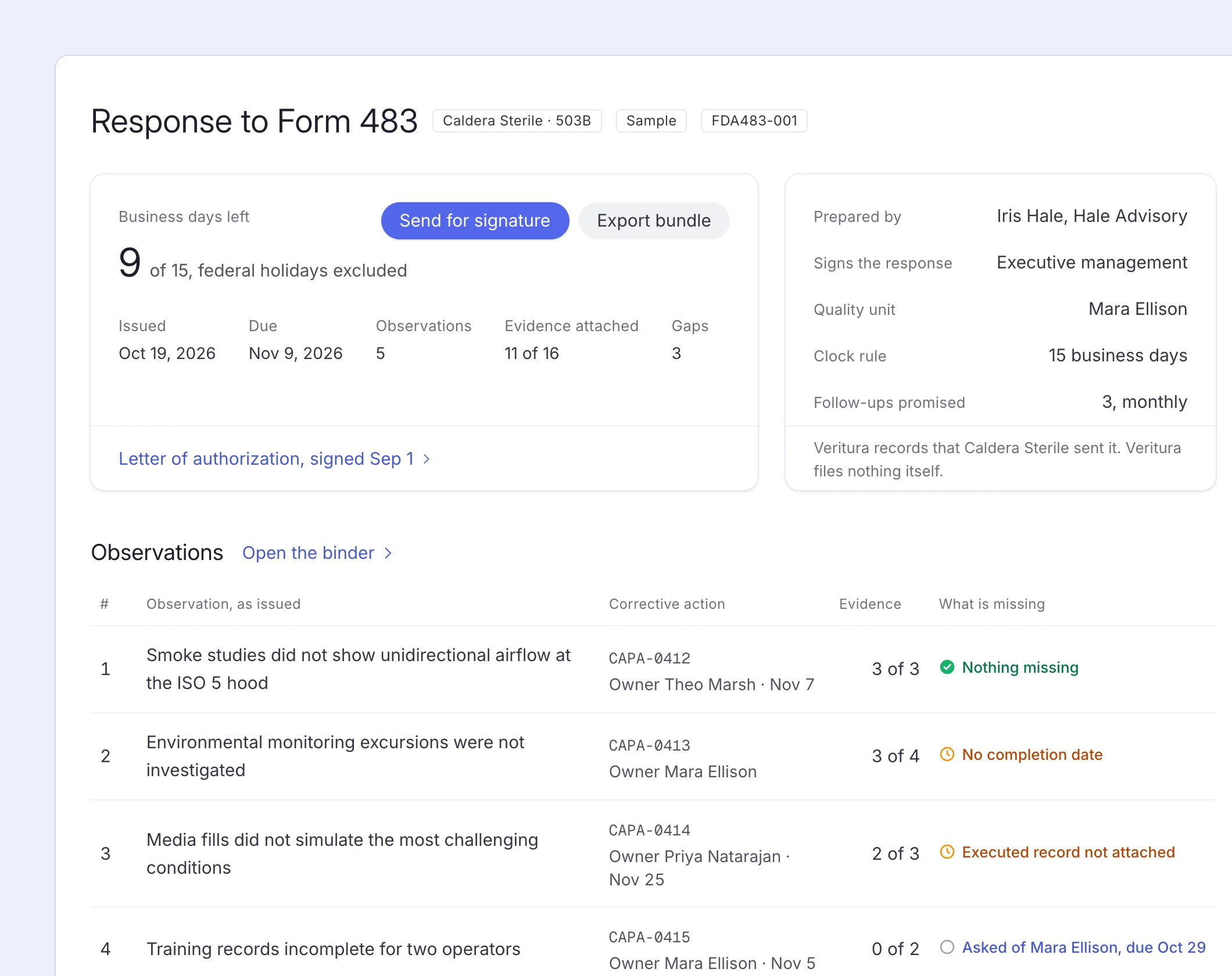Click the Executive management value
1232x976 pixels.
coord(1092,263)
